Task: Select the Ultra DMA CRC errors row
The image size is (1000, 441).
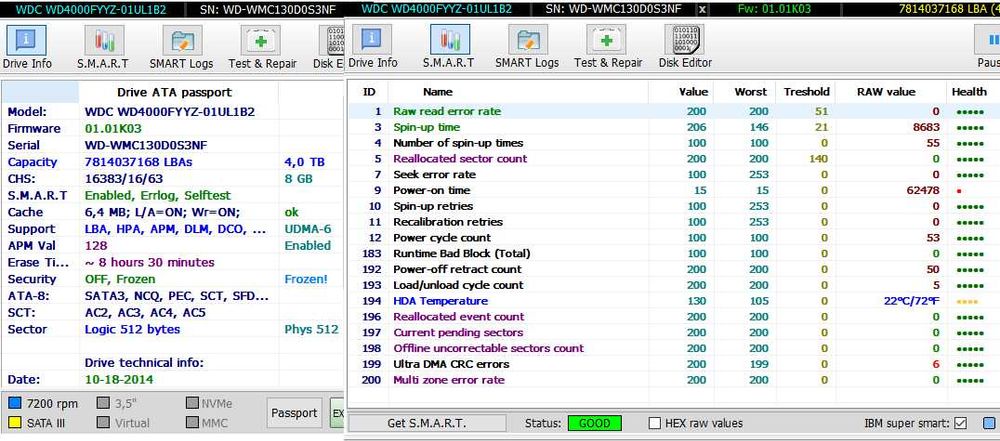Action: (x=673, y=364)
